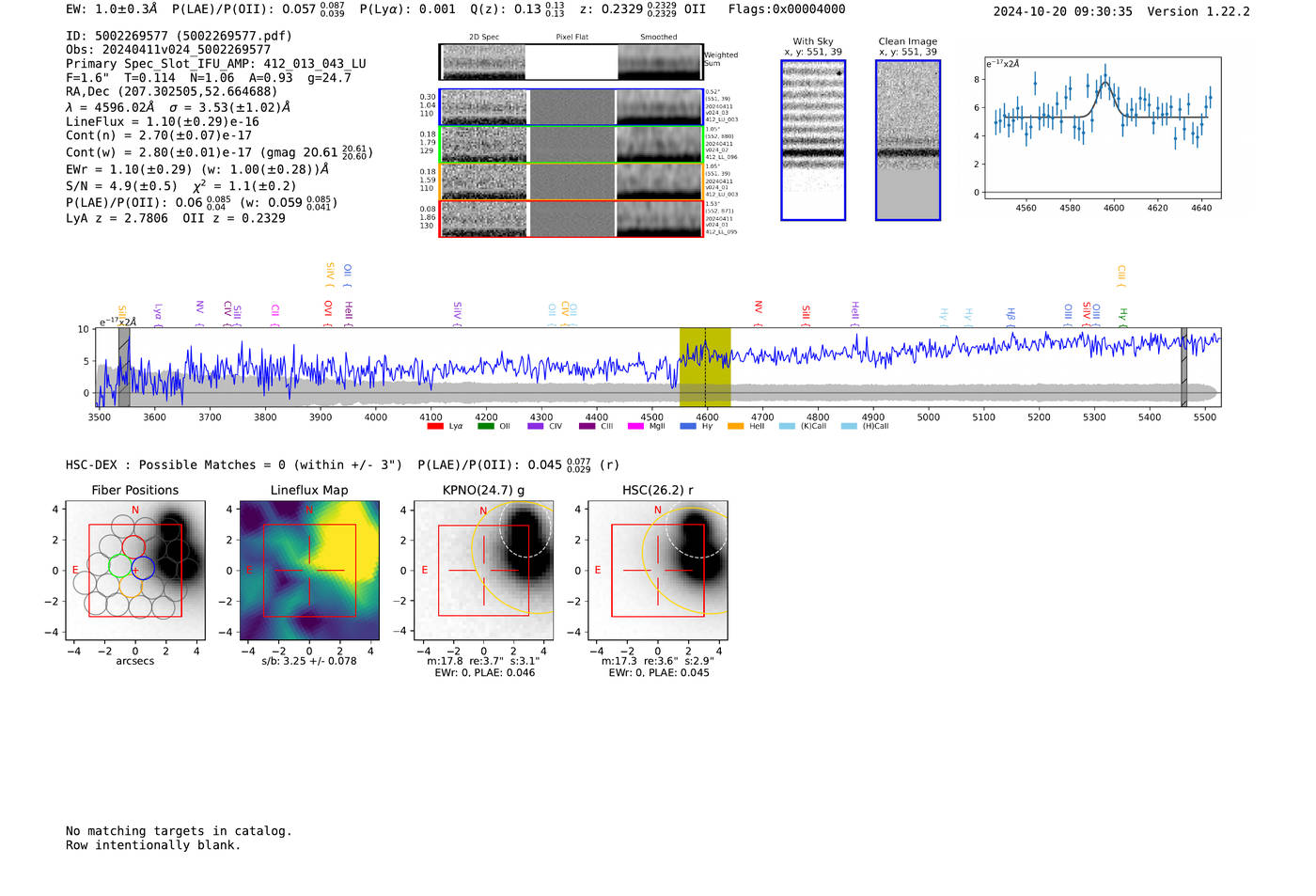Click the MgII magenta legend swatch
Screen dimensions: 1316x896
point(635,426)
